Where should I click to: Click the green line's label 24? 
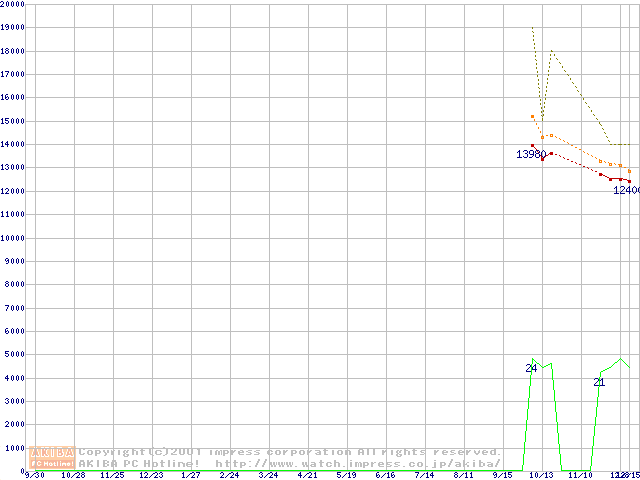click(531, 369)
